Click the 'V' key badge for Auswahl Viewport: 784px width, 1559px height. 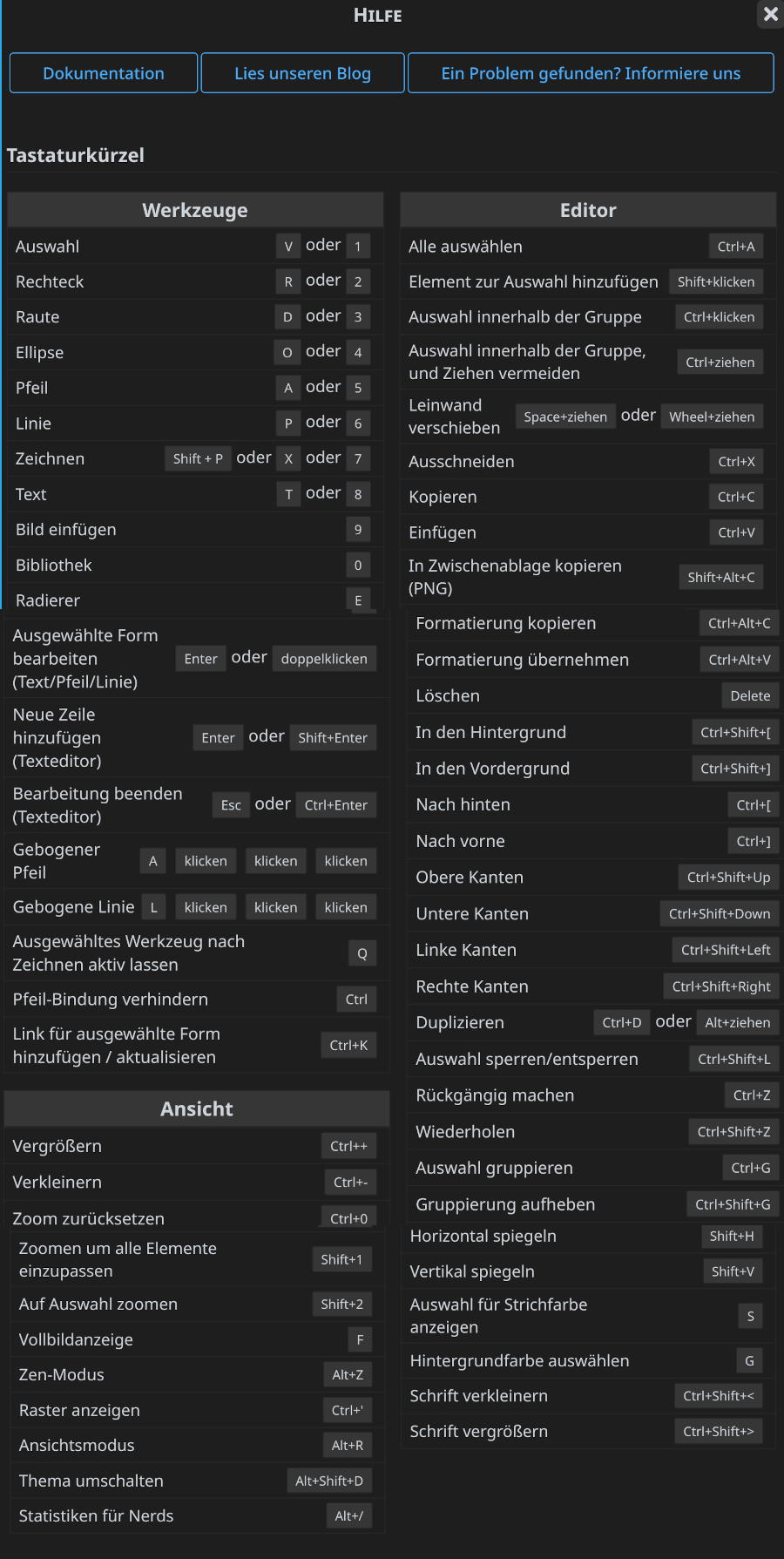click(288, 247)
